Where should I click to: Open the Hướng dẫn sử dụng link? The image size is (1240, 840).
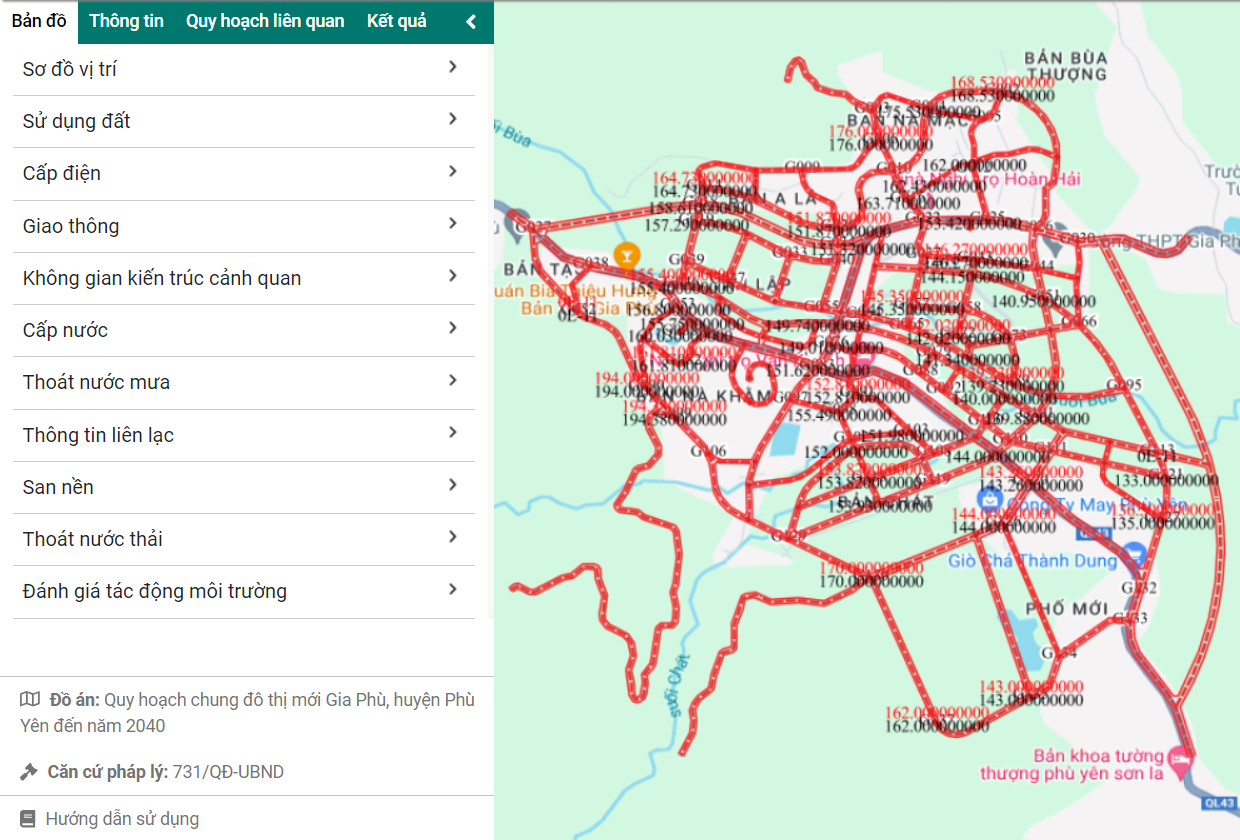coord(122,819)
